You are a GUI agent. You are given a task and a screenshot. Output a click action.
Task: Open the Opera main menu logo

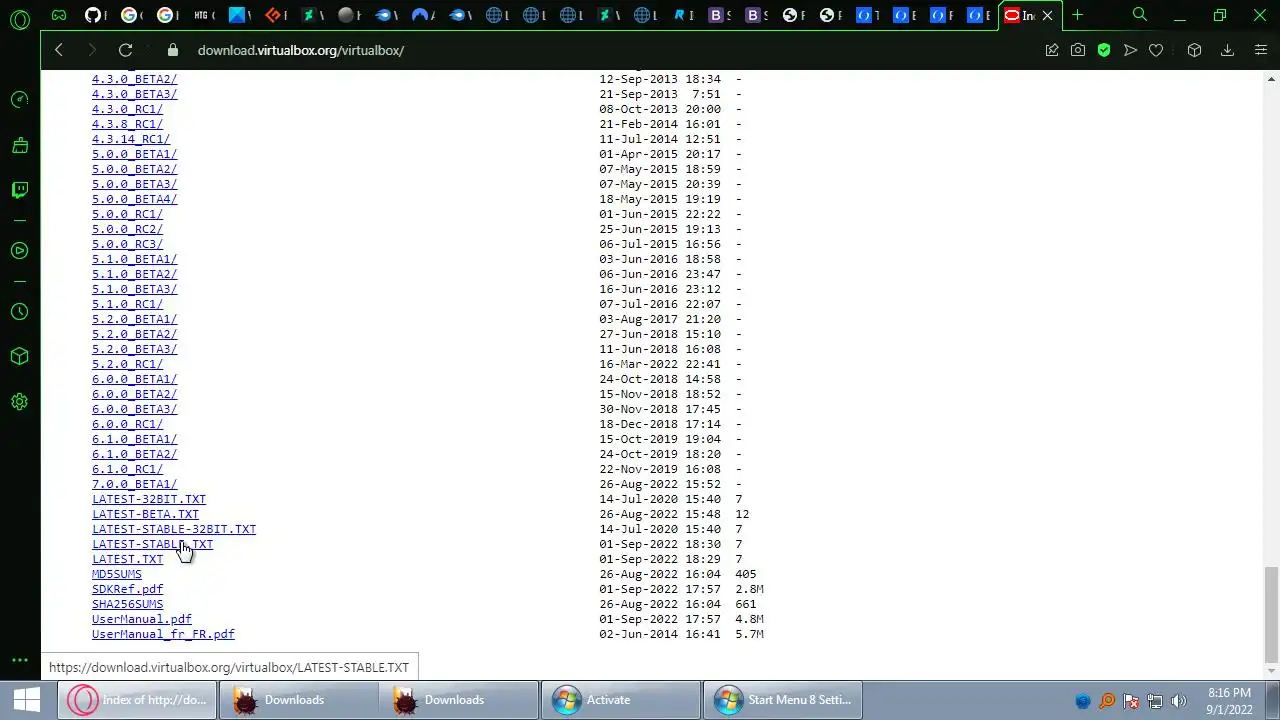pos(19,18)
